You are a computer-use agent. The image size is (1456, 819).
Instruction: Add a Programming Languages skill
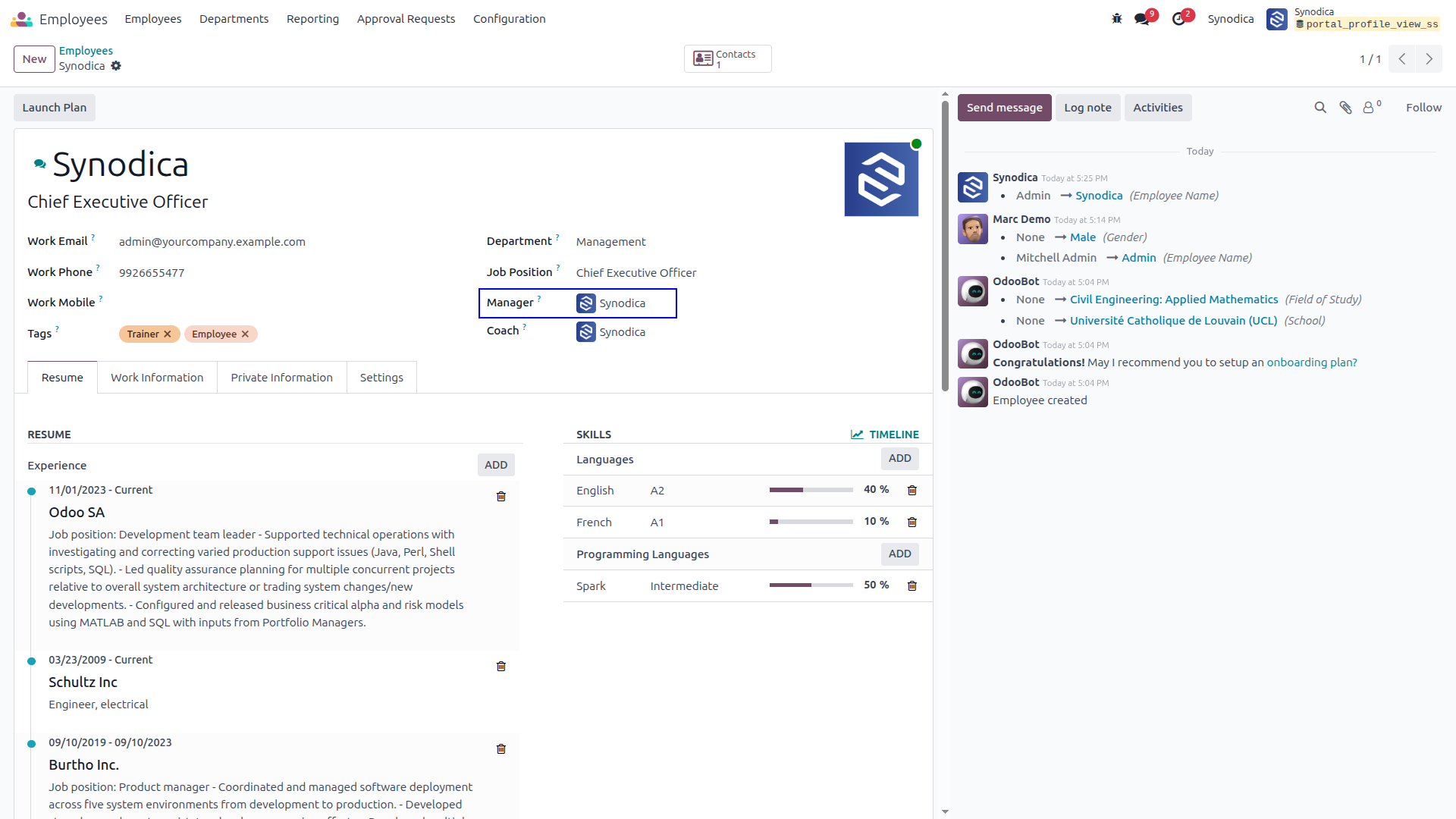click(899, 554)
